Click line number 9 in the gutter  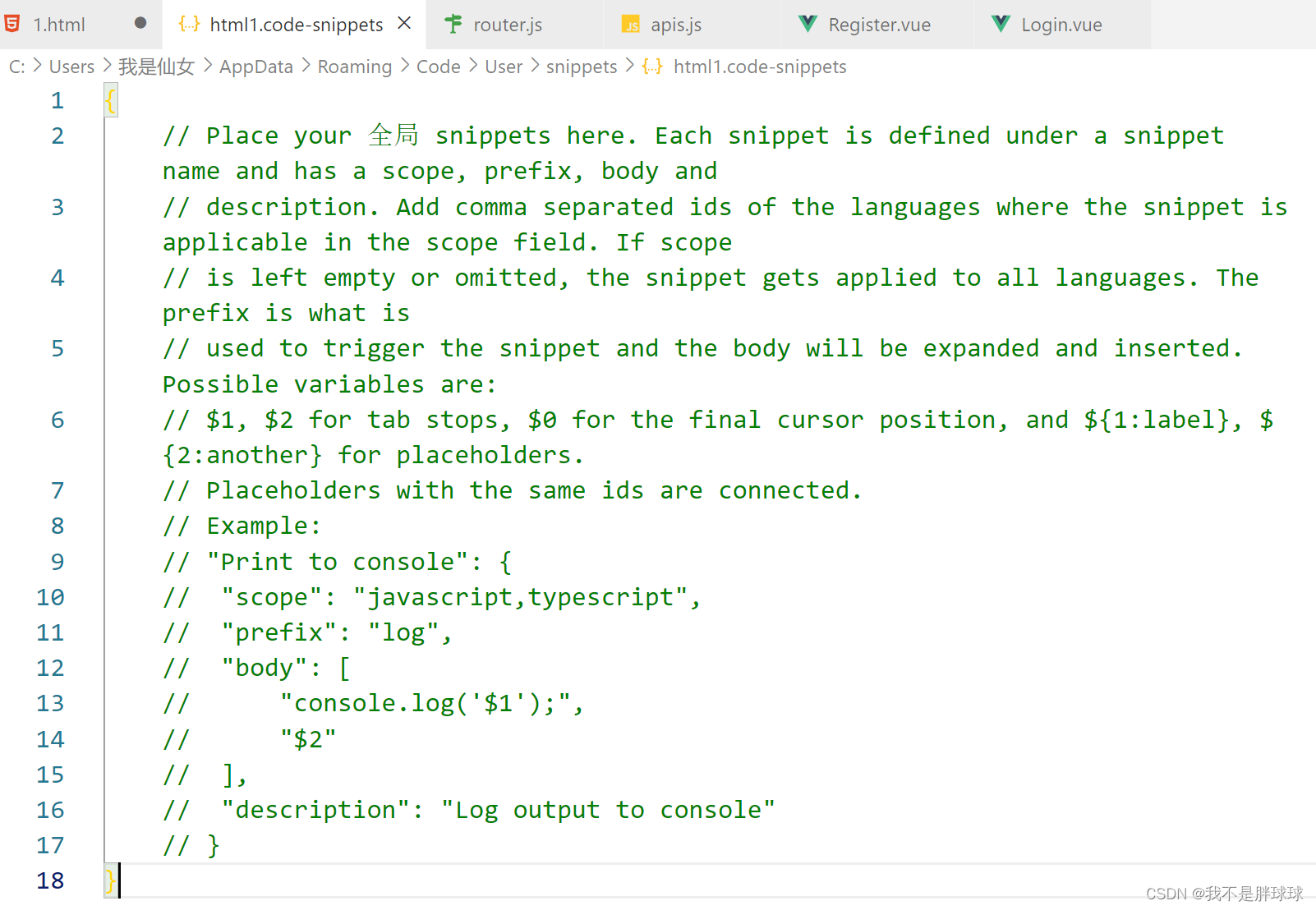58,562
